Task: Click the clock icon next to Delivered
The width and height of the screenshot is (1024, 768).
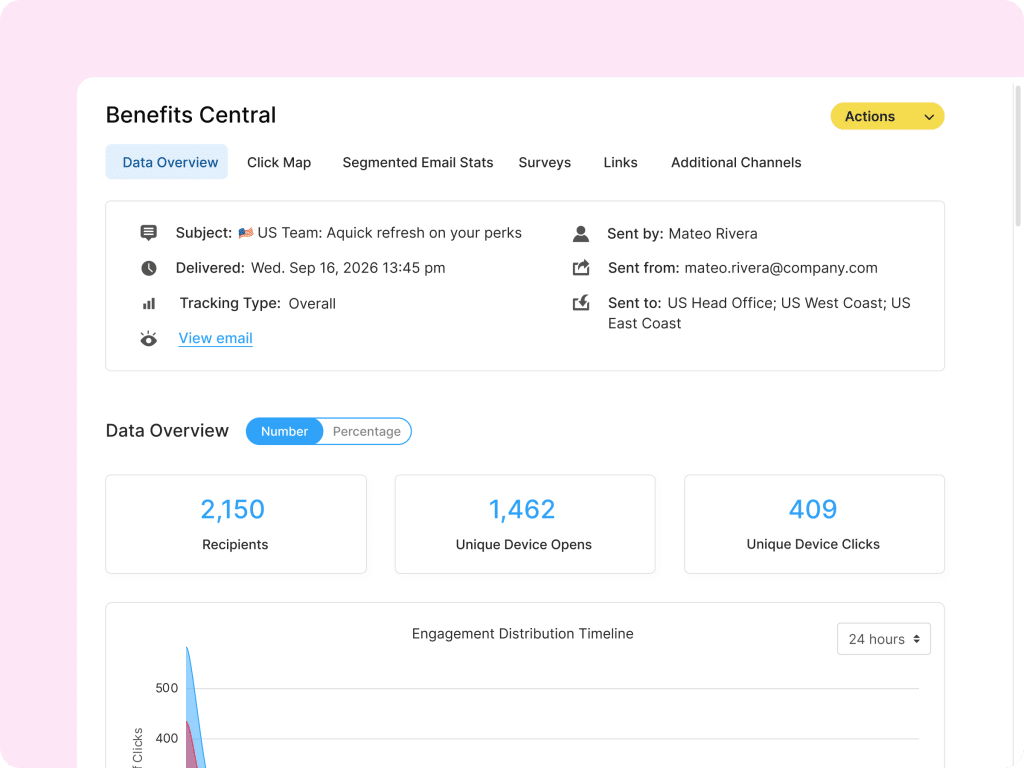Action: pos(148,267)
